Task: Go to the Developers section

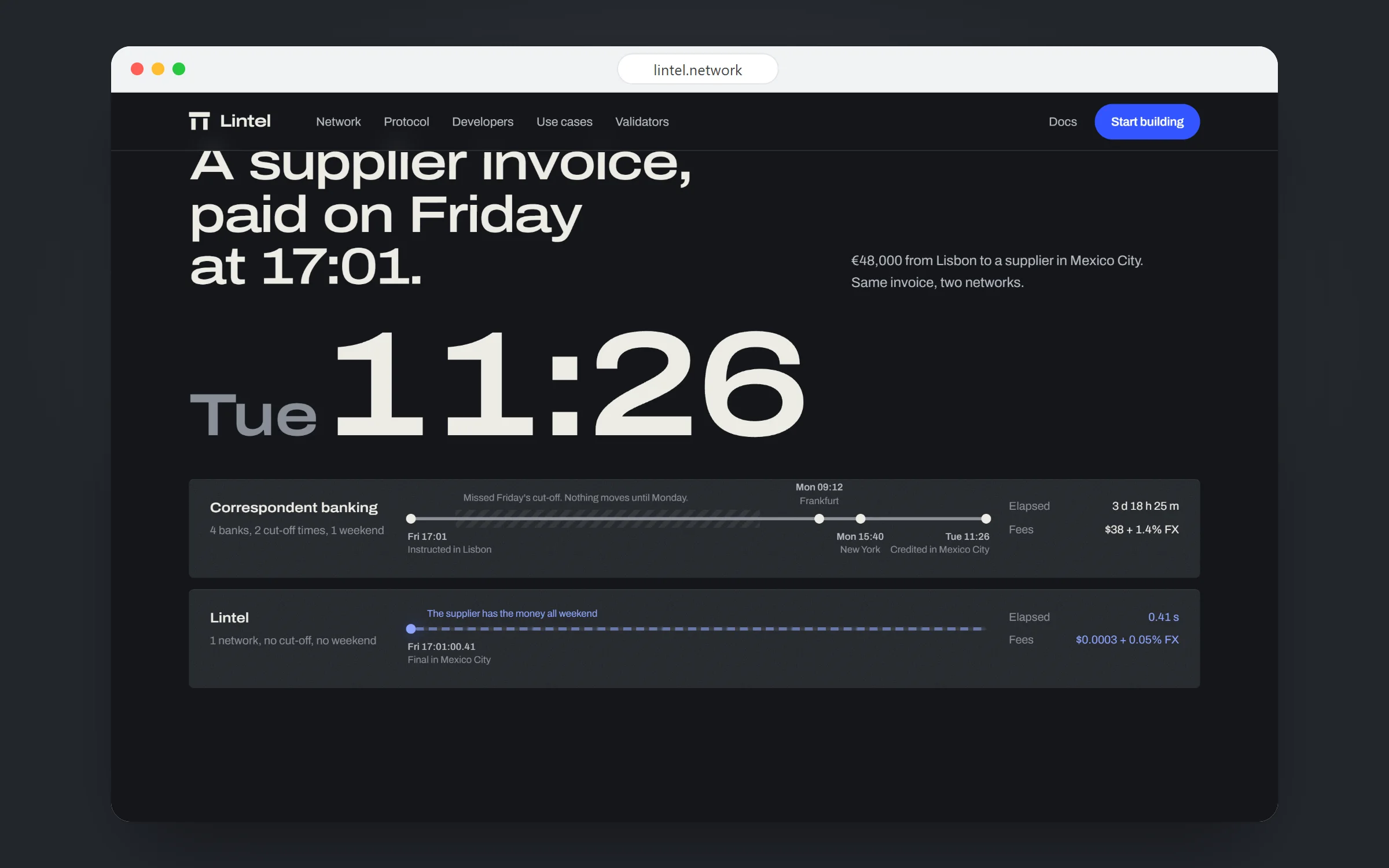Action: click(x=483, y=122)
